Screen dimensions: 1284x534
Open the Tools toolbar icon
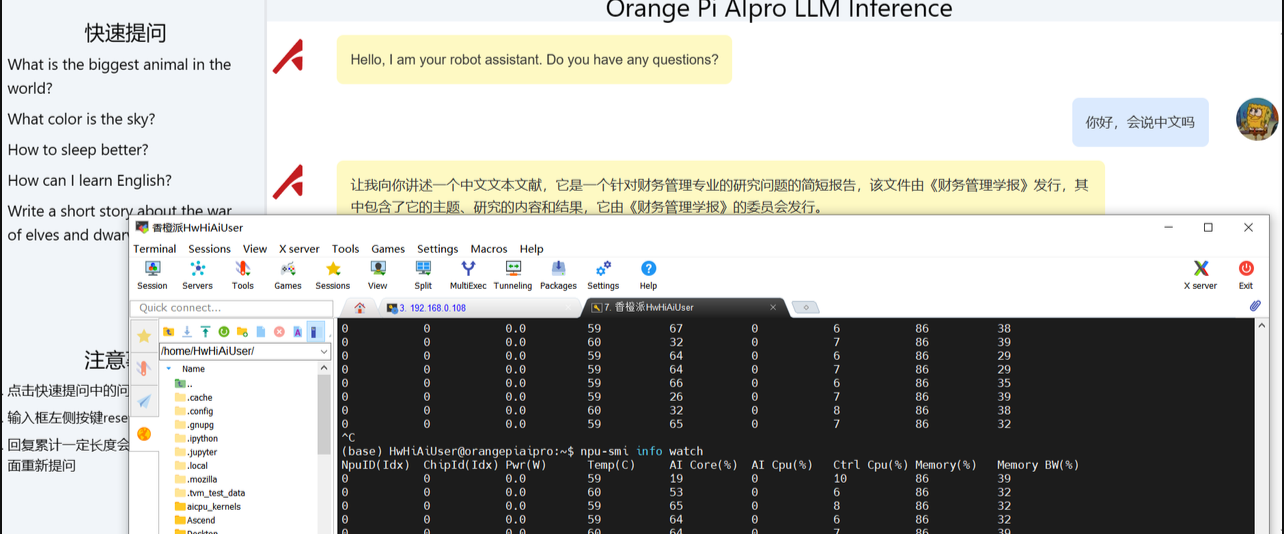coord(242,275)
